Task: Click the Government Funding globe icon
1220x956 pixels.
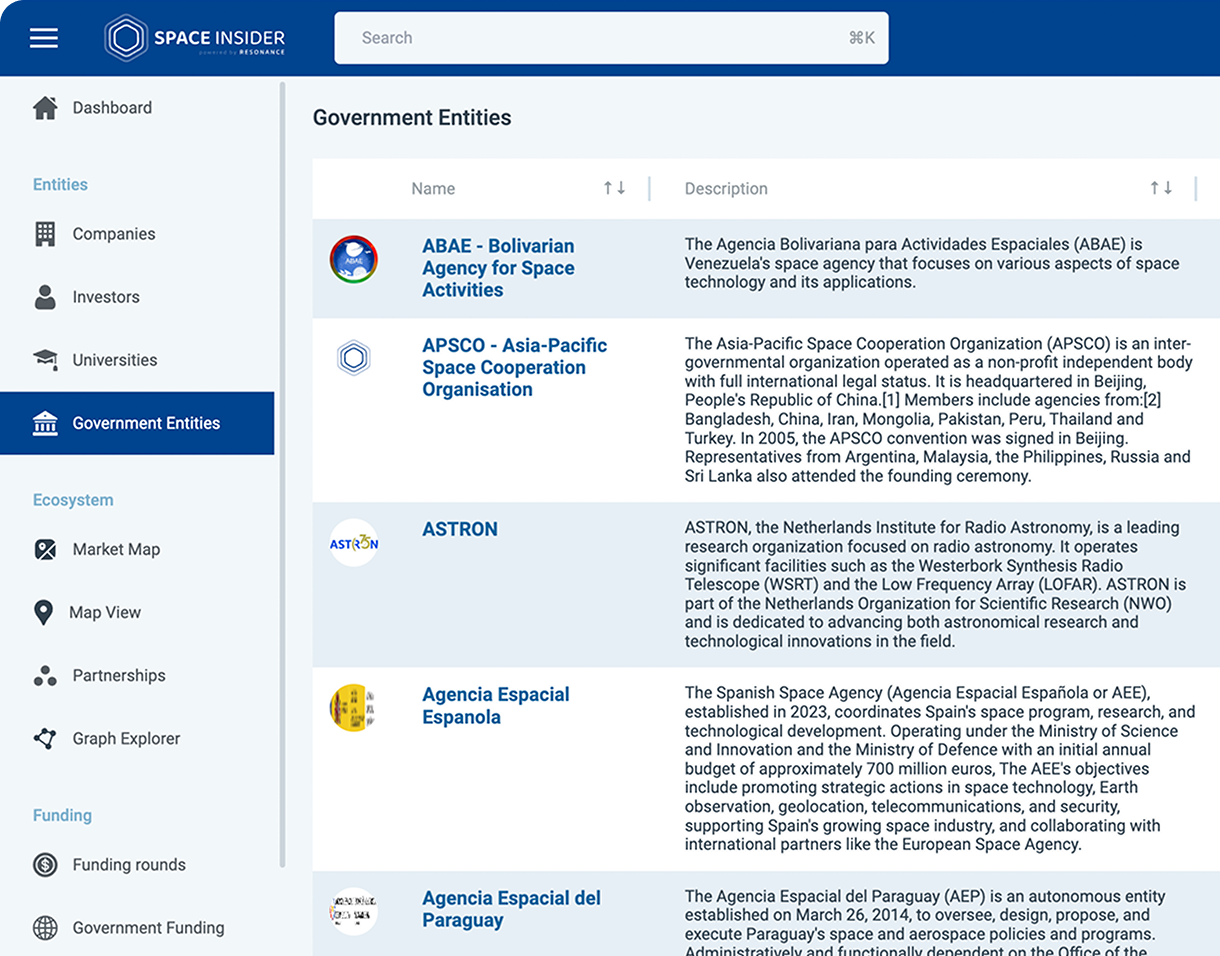Action: click(x=45, y=928)
